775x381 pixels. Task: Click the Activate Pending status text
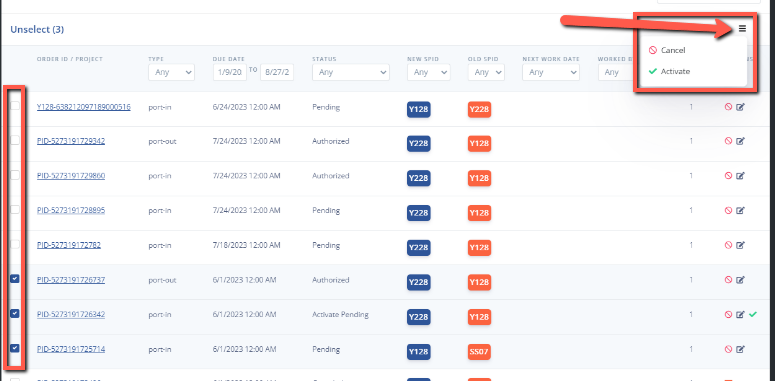[340, 314]
